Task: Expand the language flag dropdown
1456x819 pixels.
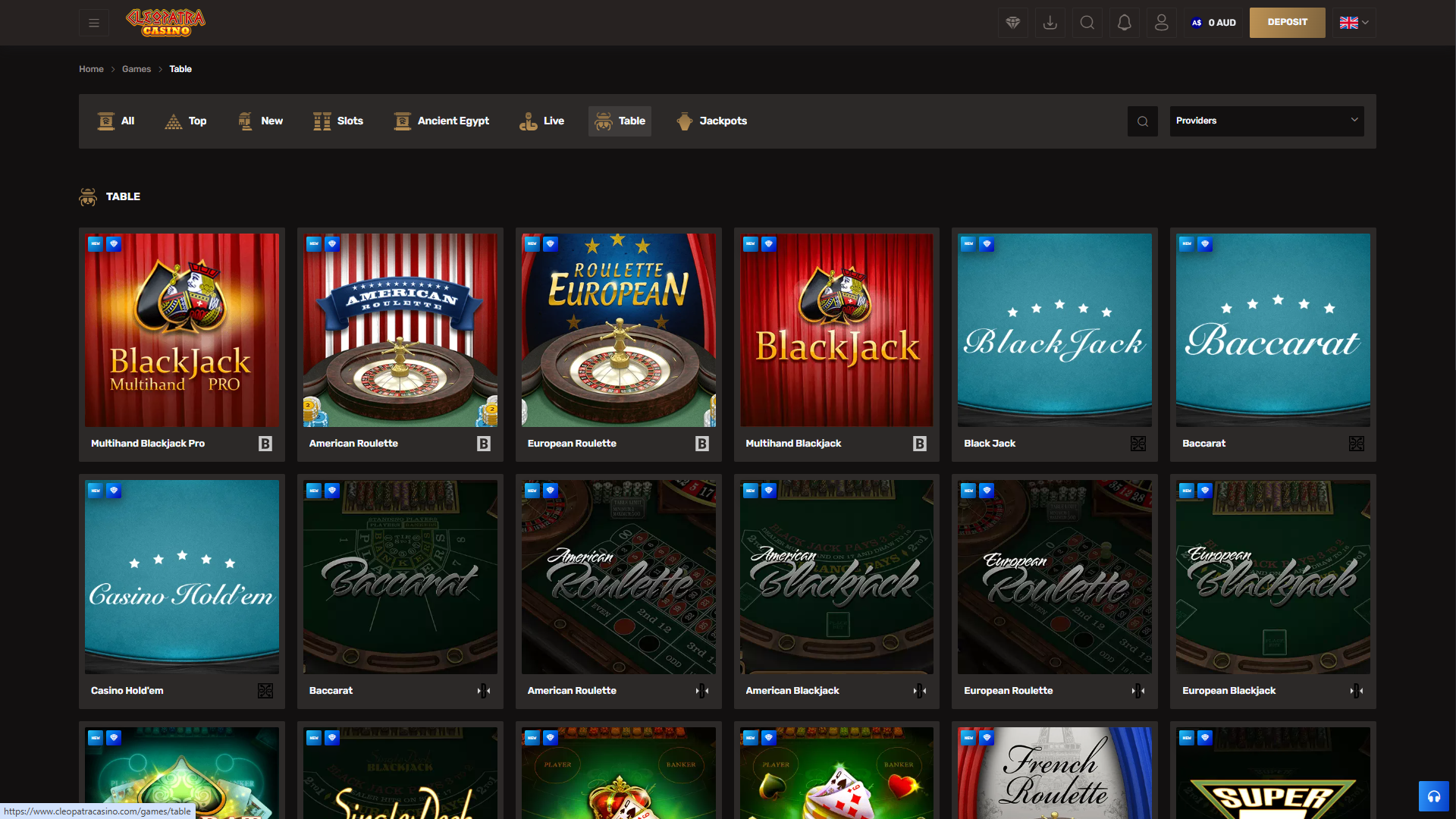Action: click(1354, 23)
